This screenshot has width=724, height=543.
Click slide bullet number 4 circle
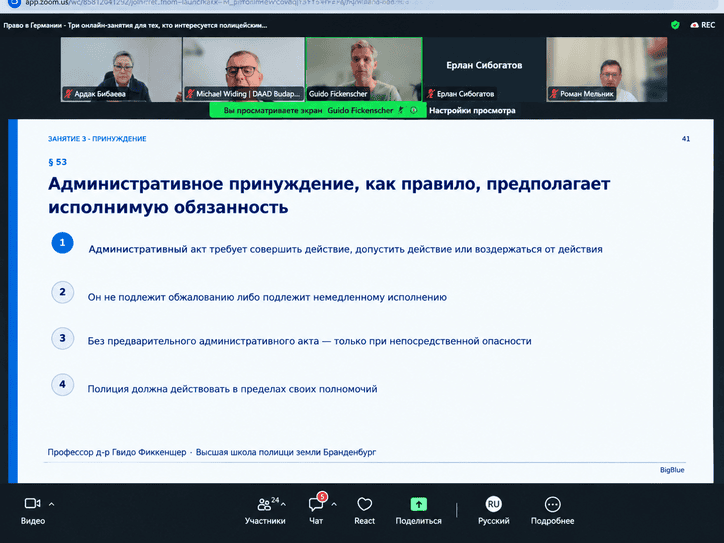click(62, 385)
